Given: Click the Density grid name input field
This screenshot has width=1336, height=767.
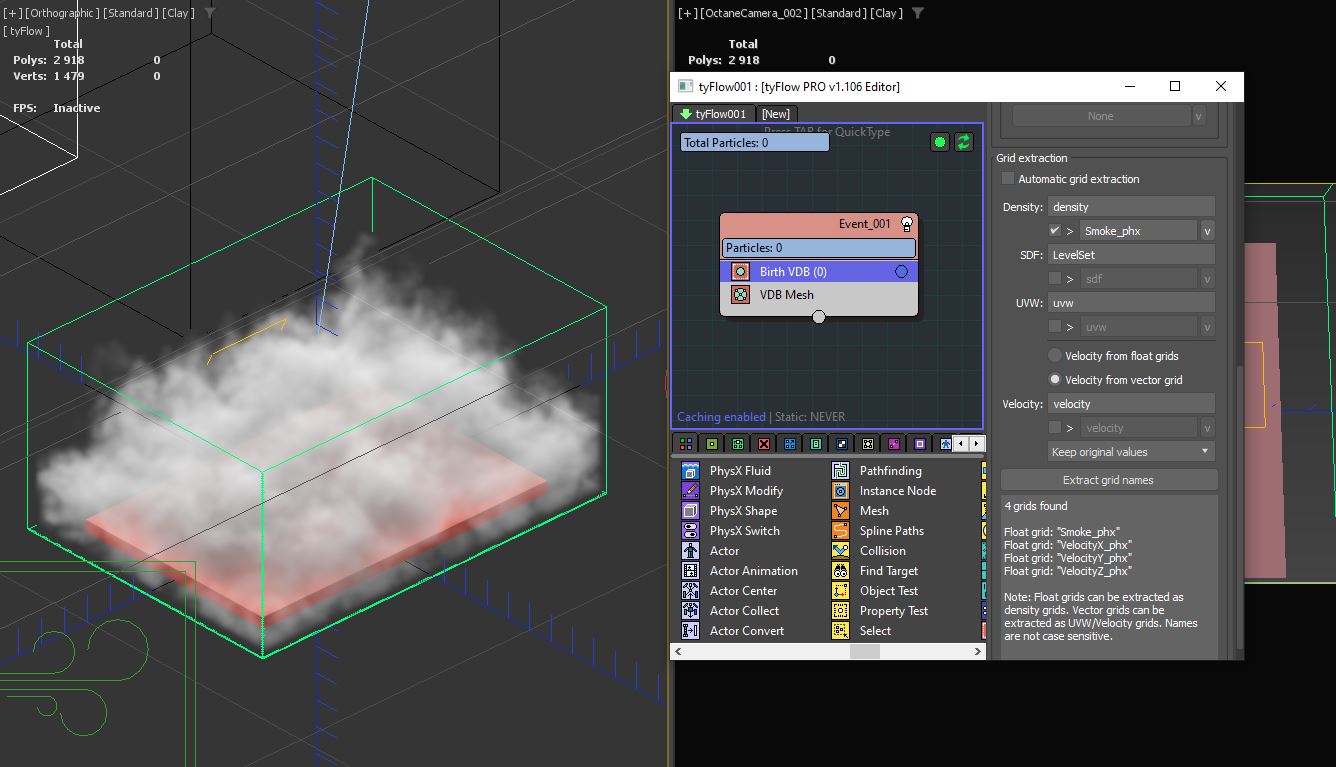Looking at the screenshot, I should pos(1131,207).
